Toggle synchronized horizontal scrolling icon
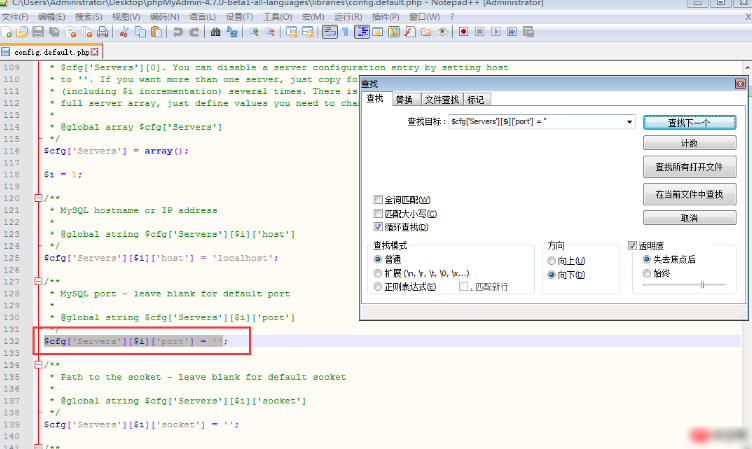 click(x=308, y=32)
